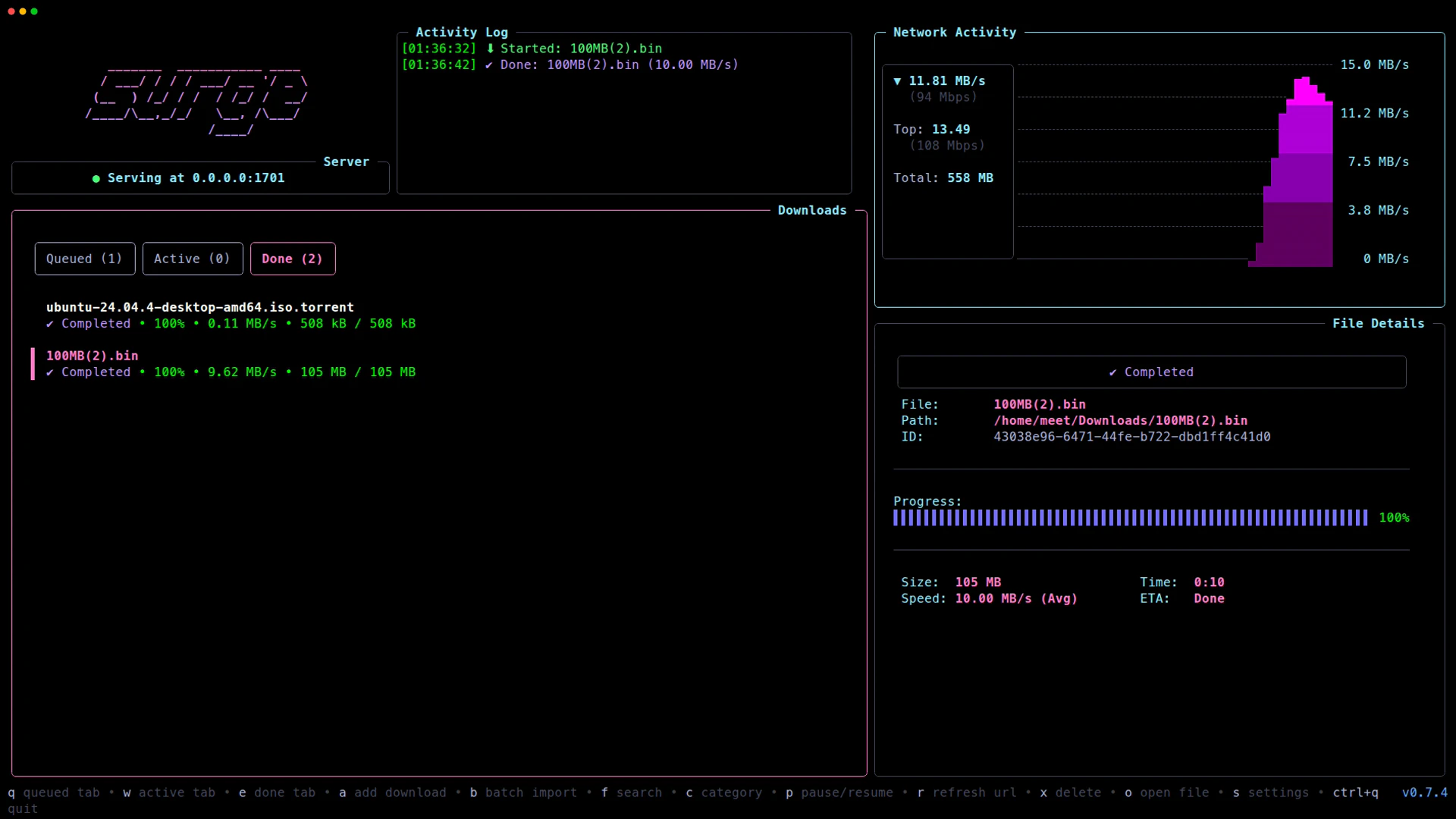Open the Active (0) downloads tab
The image size is (1456, 819).
[x=192, y=259]
